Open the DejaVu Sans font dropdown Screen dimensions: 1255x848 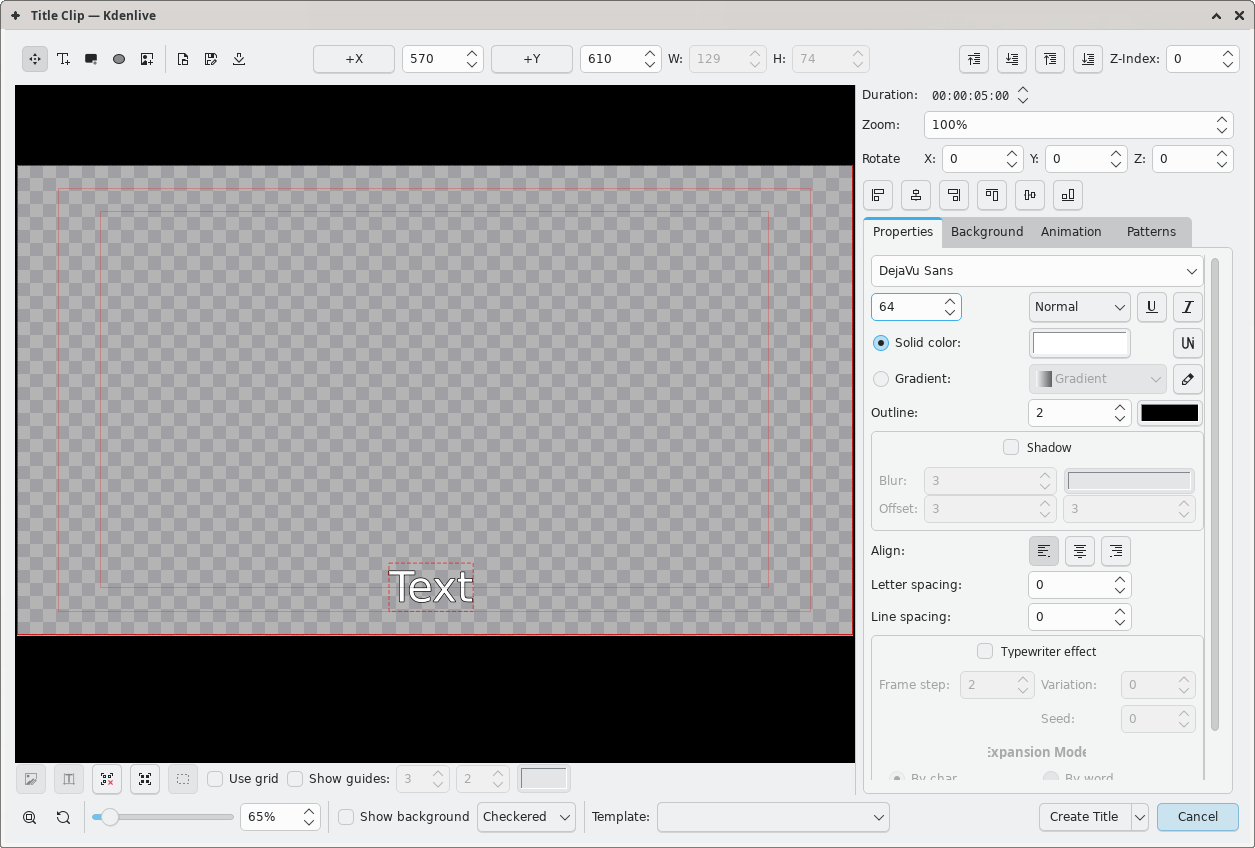pyautogui.click(x=1037, y=271)
